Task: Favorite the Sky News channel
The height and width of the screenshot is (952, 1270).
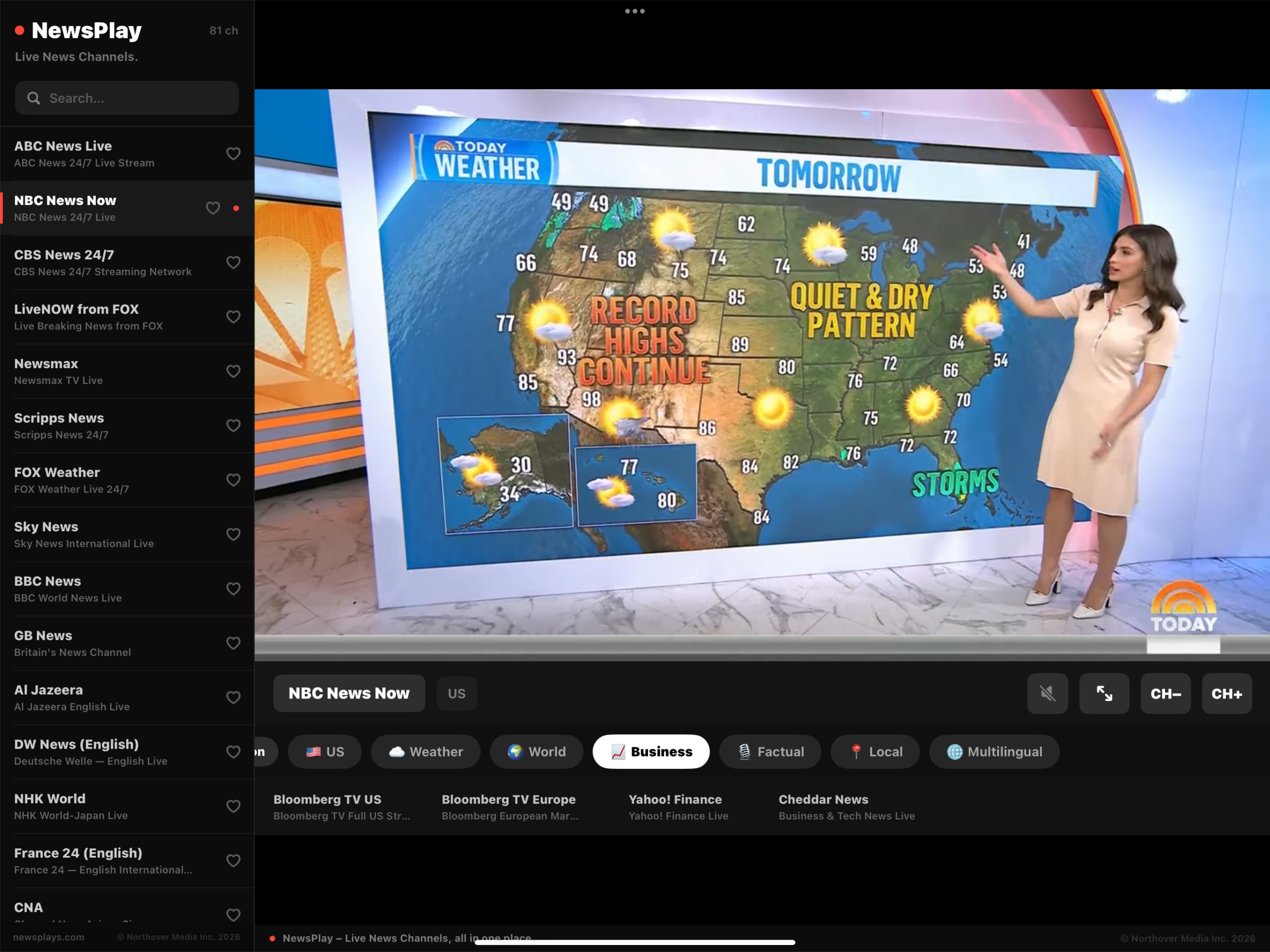Action: (x=233, y=534)
